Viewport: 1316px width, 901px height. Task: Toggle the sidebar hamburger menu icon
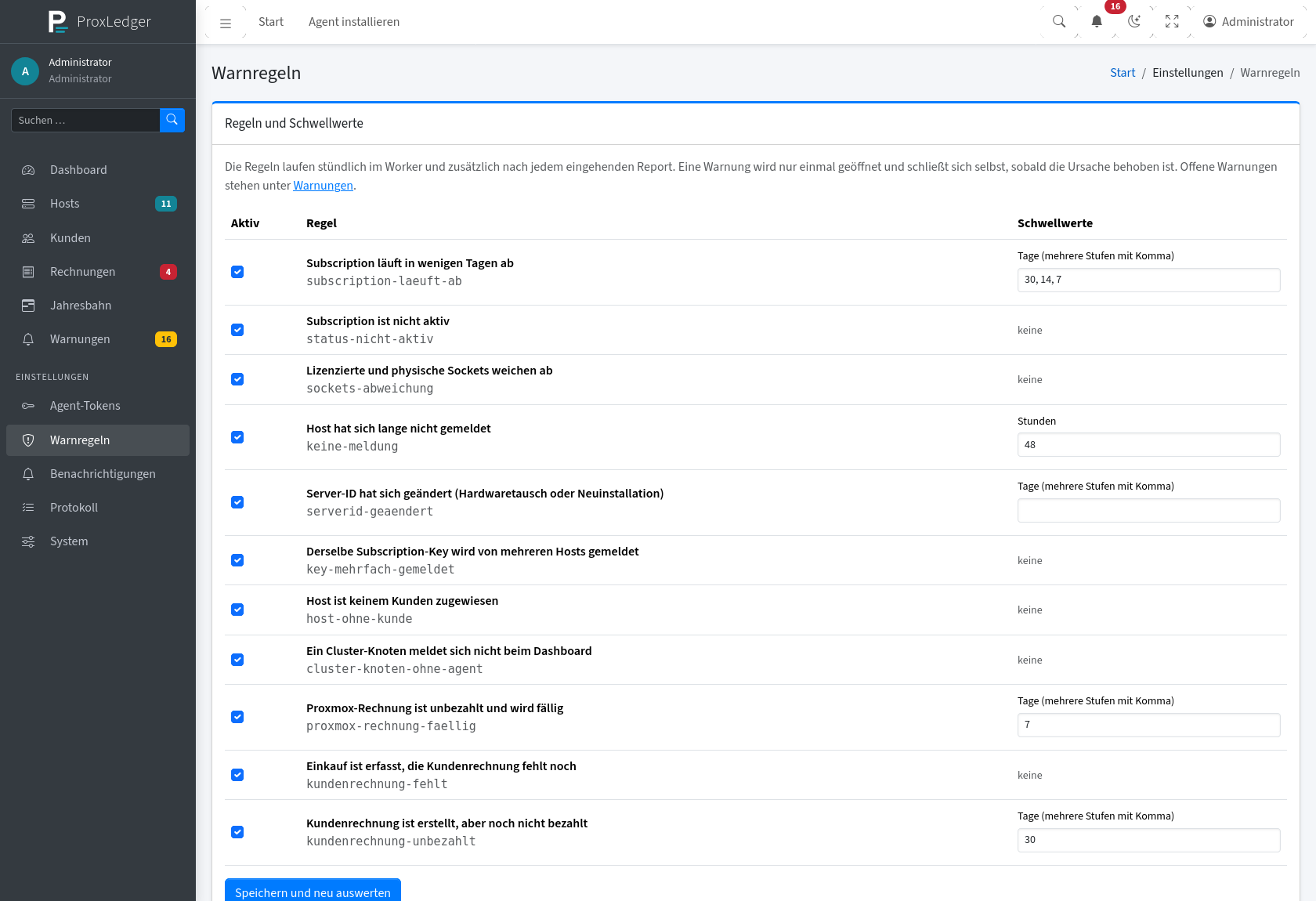(x=226, y=23)
